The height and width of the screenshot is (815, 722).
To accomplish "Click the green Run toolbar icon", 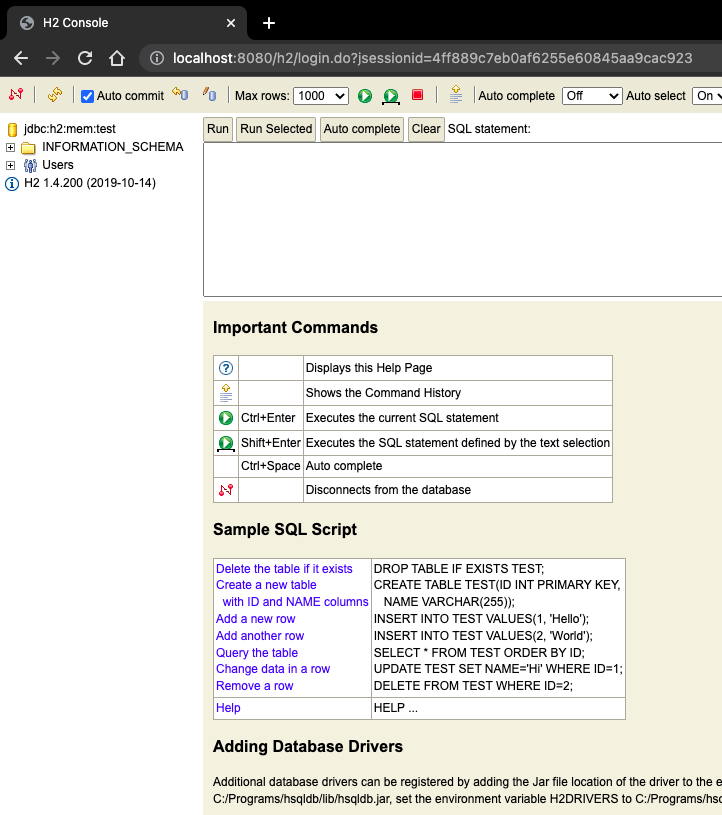I will click(x=365, y=96).
